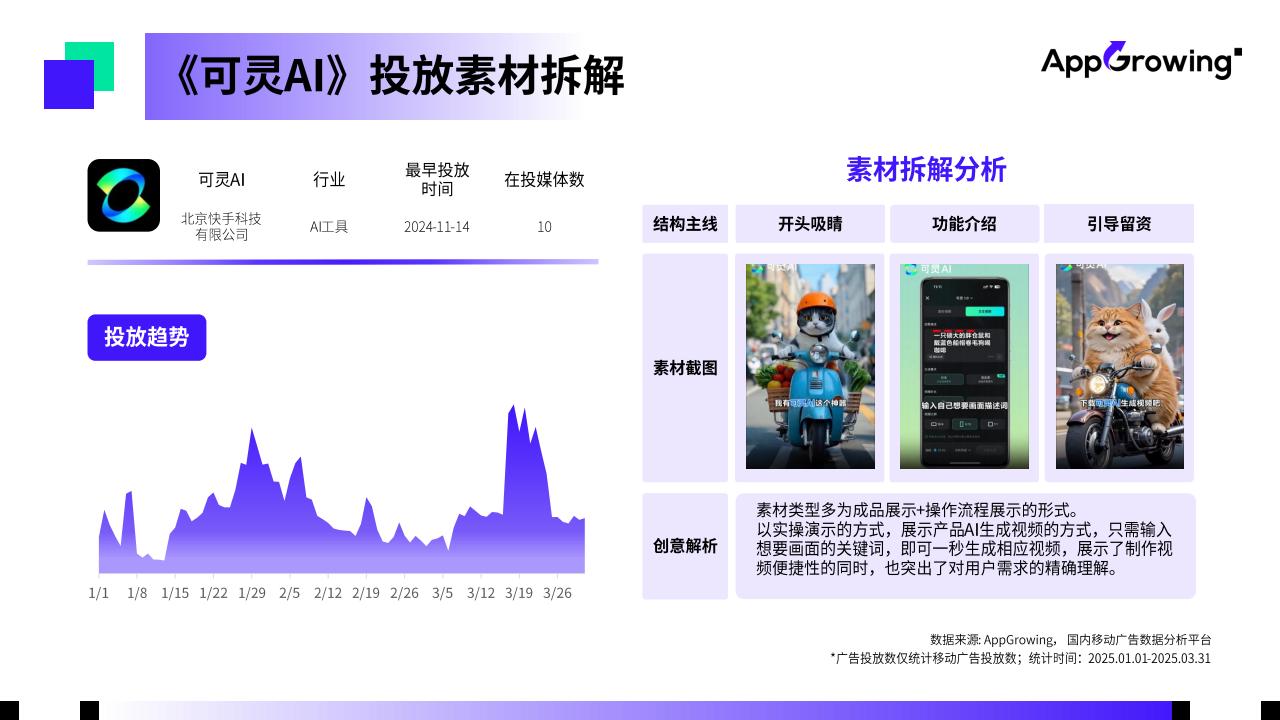Click the 2/5 axis label
1280x720 pixels.
click(x=289, y=593)
